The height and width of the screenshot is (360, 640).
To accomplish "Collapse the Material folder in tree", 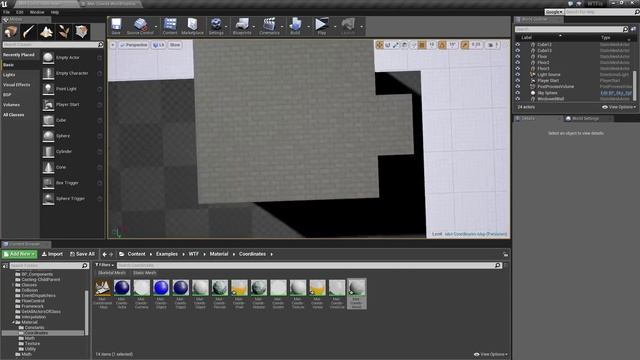I will click(x=13, y=322).
